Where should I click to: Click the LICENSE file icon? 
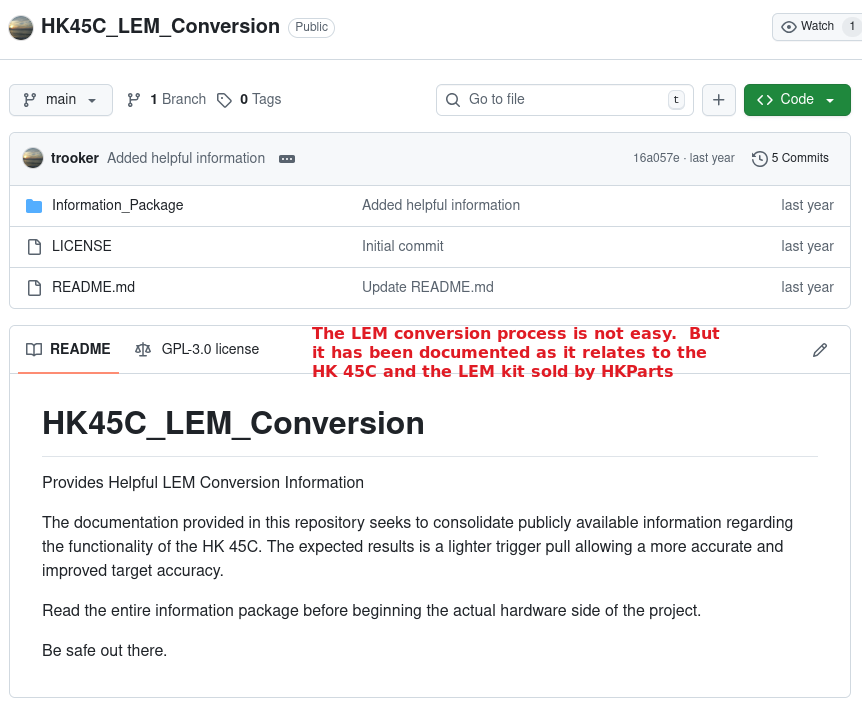(34, 246)
